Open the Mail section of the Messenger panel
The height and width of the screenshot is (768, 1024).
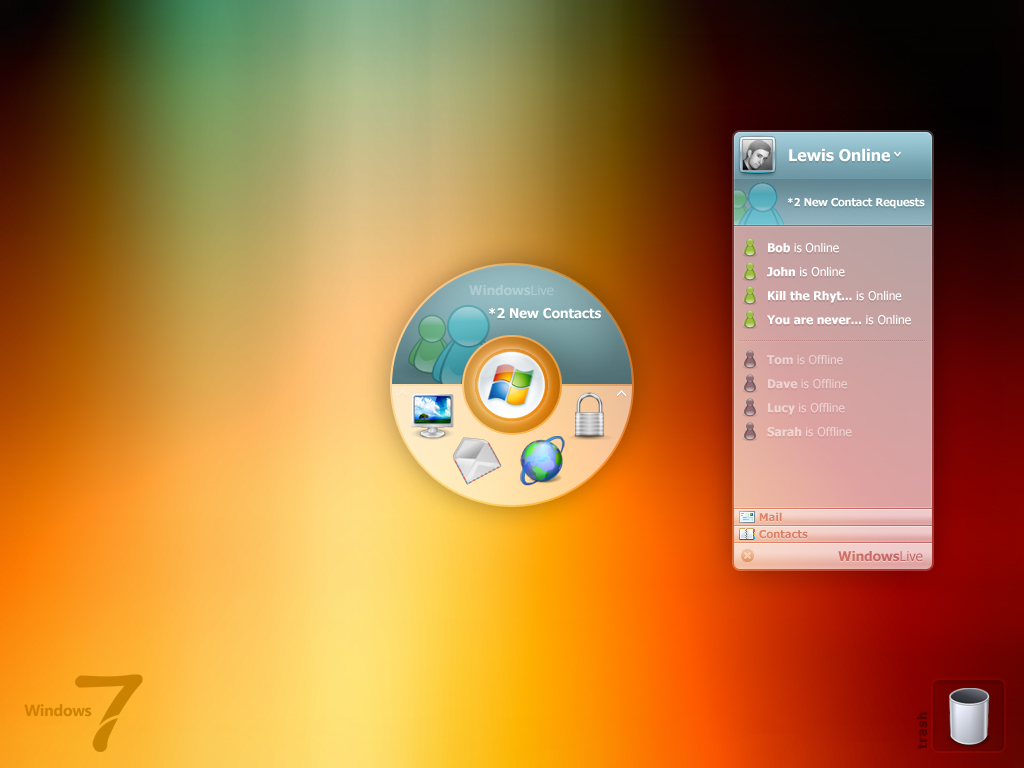(770, 517)
